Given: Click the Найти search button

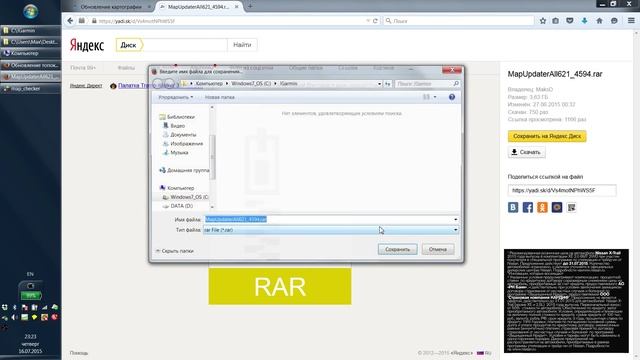Looking at the screenshot, I should click(242, 45).
